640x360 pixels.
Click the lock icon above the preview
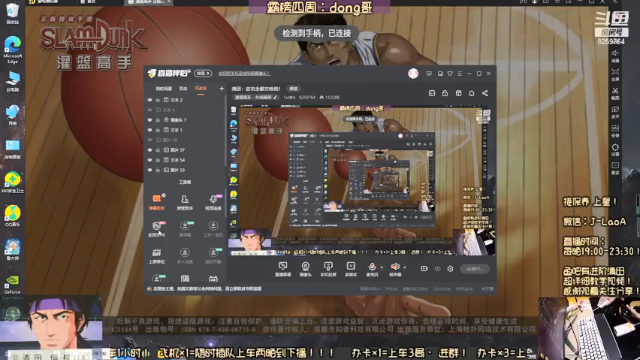click(445, 93)
